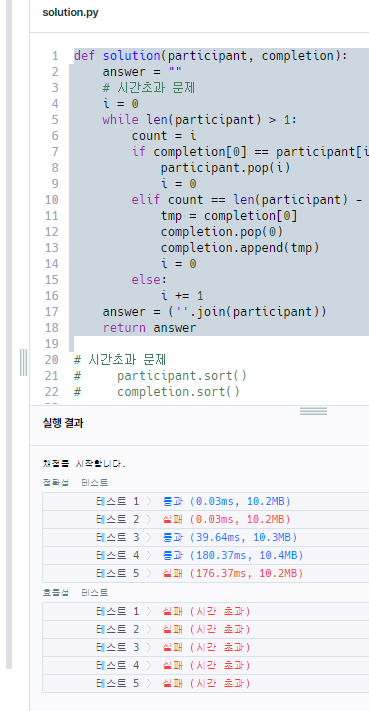Select efficiency row 테스트 1 실패 (시간 초과)
This screenshot has width=369, height=711.
(x=205, y=612)
